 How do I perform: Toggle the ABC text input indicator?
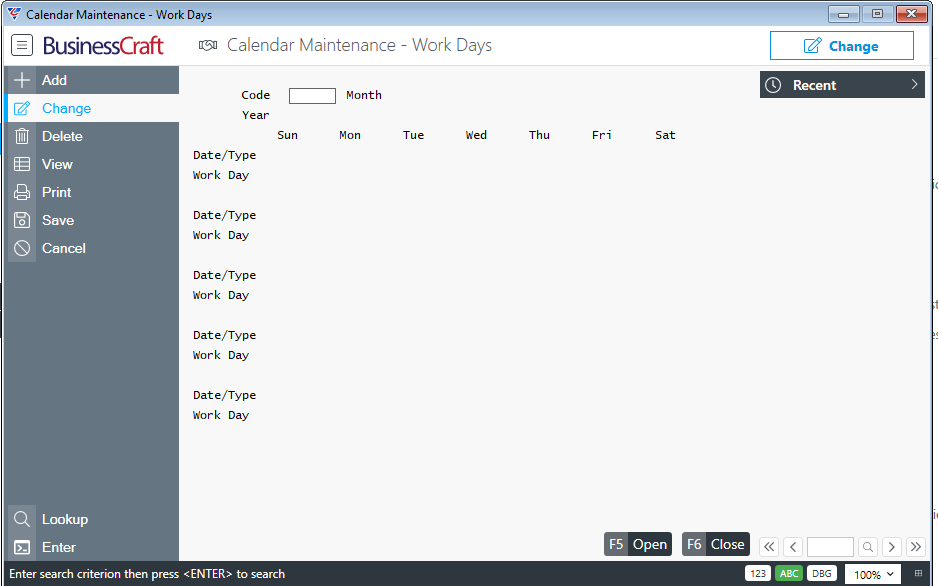(x=789, y=573)
